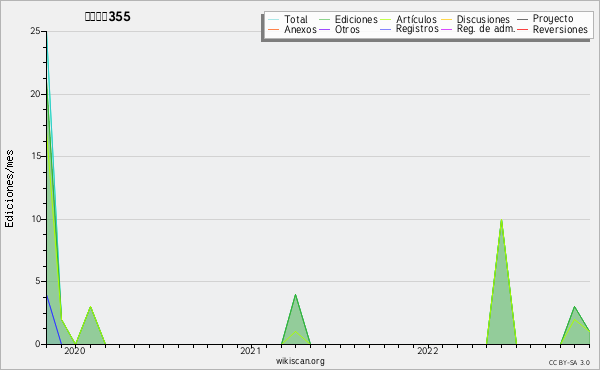Click the Registros legend color line
This screenshot has height=370, width=600.
[385, 29]
